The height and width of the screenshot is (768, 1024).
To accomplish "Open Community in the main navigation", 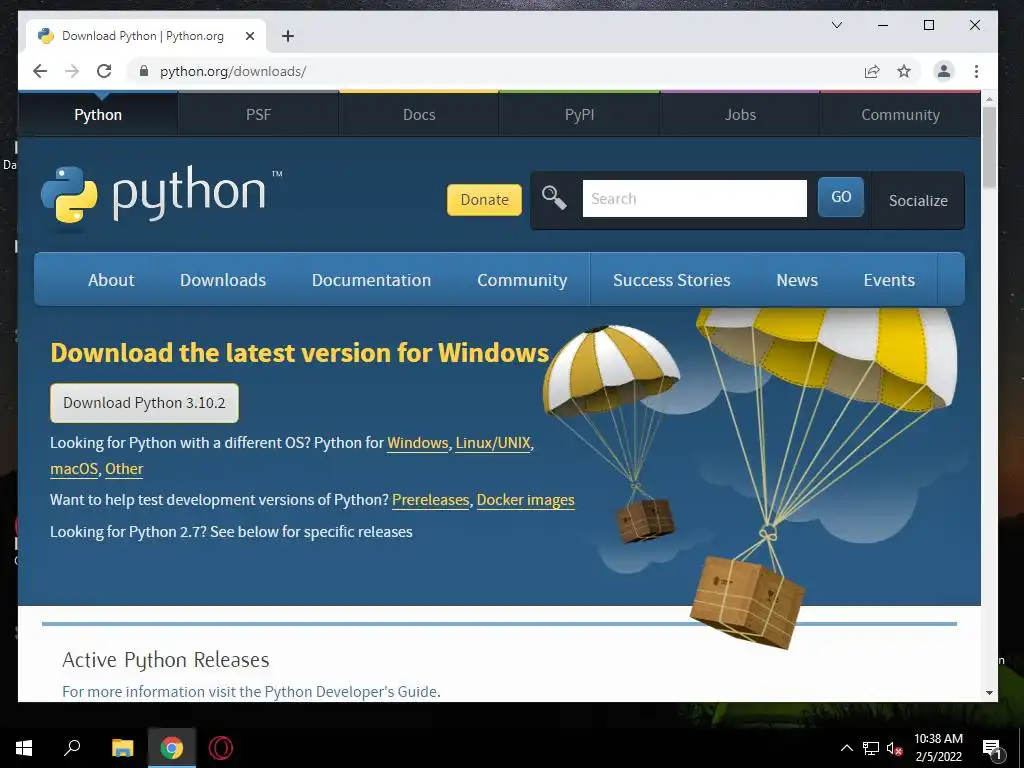I will pos(522,280).
